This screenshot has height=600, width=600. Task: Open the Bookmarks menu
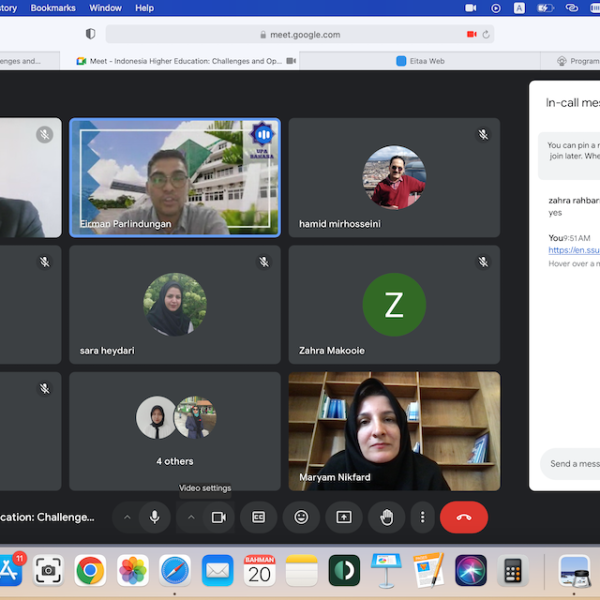click(52, 8)
